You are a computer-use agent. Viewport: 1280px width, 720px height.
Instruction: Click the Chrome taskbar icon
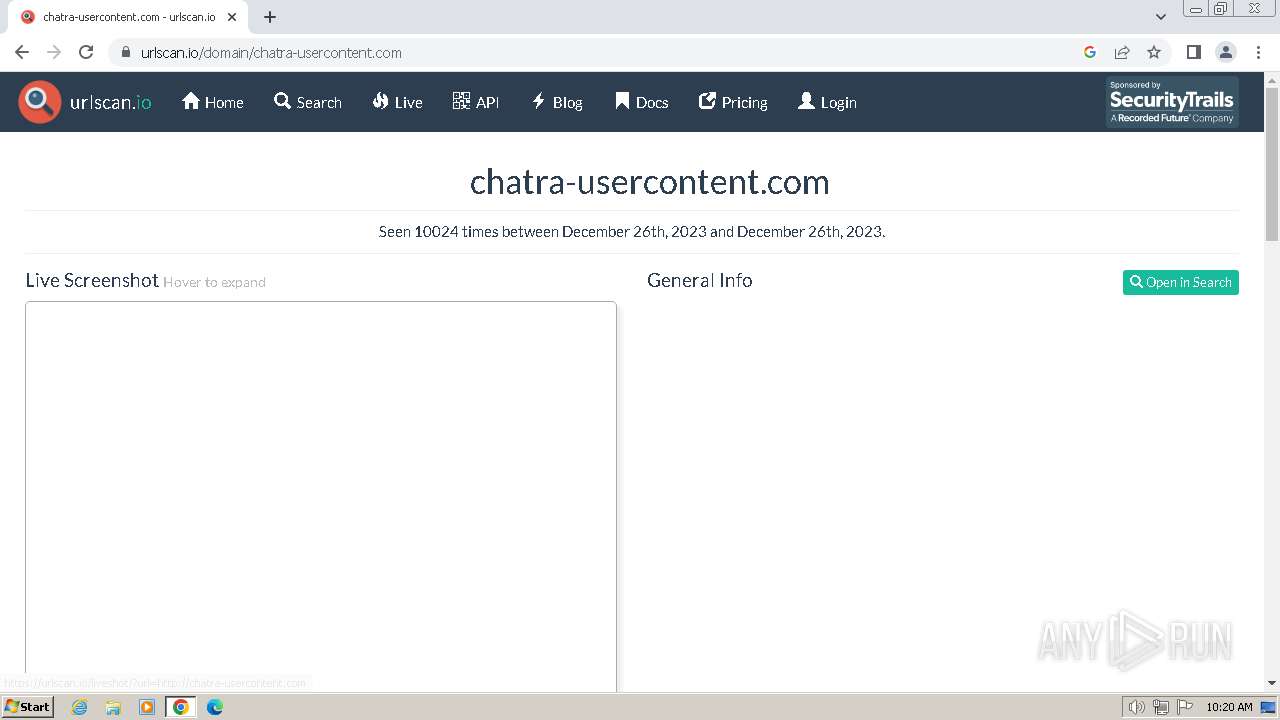coord(181,707)
